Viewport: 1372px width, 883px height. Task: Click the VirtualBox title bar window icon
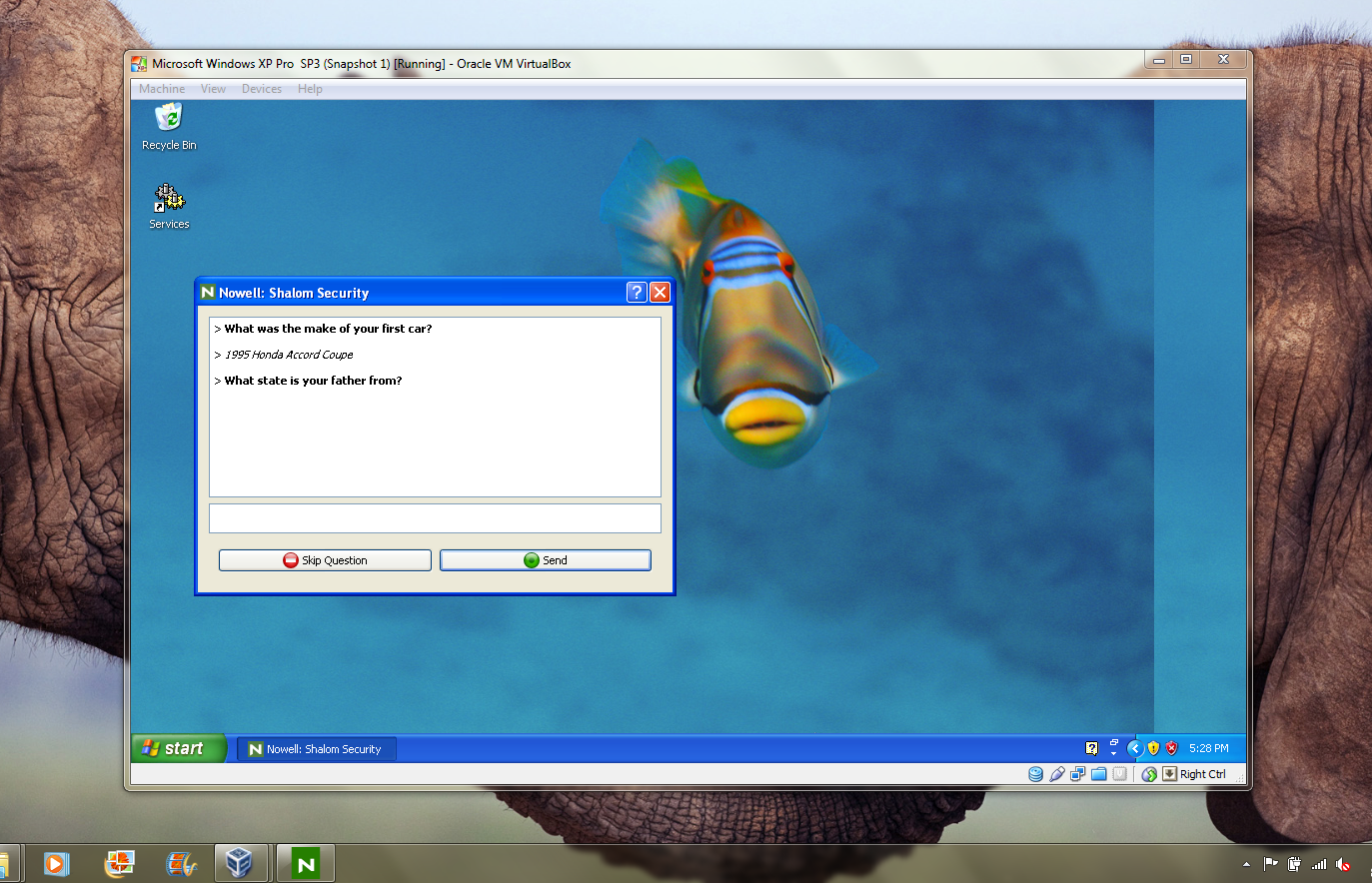point(139,64)
